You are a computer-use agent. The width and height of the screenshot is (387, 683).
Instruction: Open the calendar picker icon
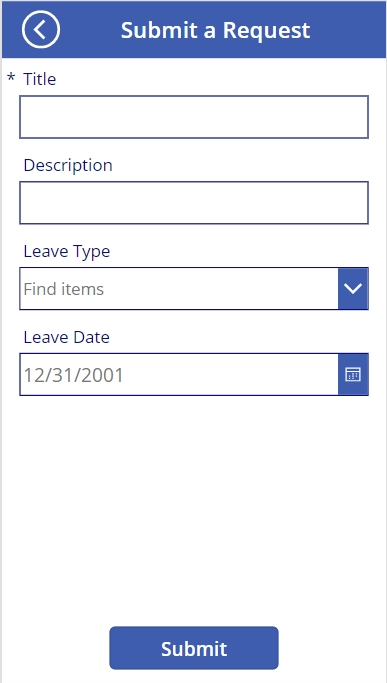pos(353,375)
